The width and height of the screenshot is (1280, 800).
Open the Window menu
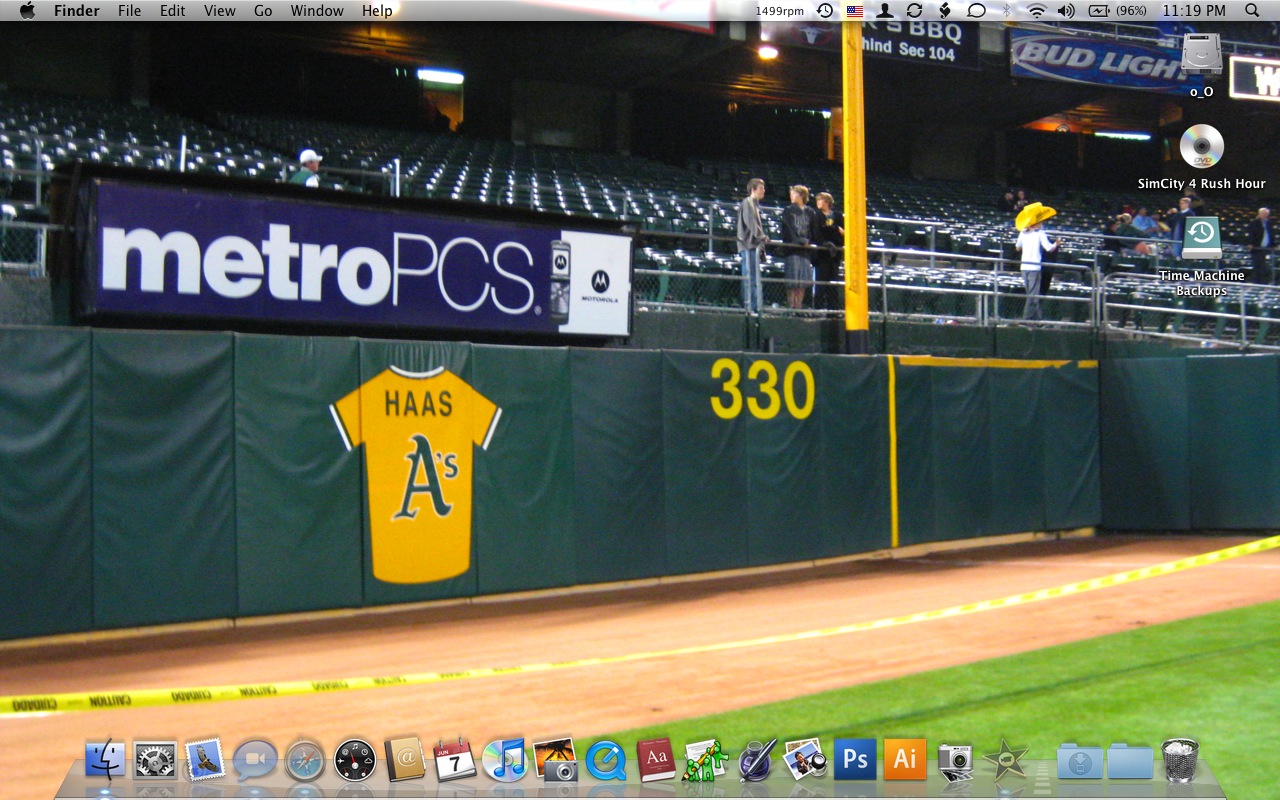coord(317,11)
